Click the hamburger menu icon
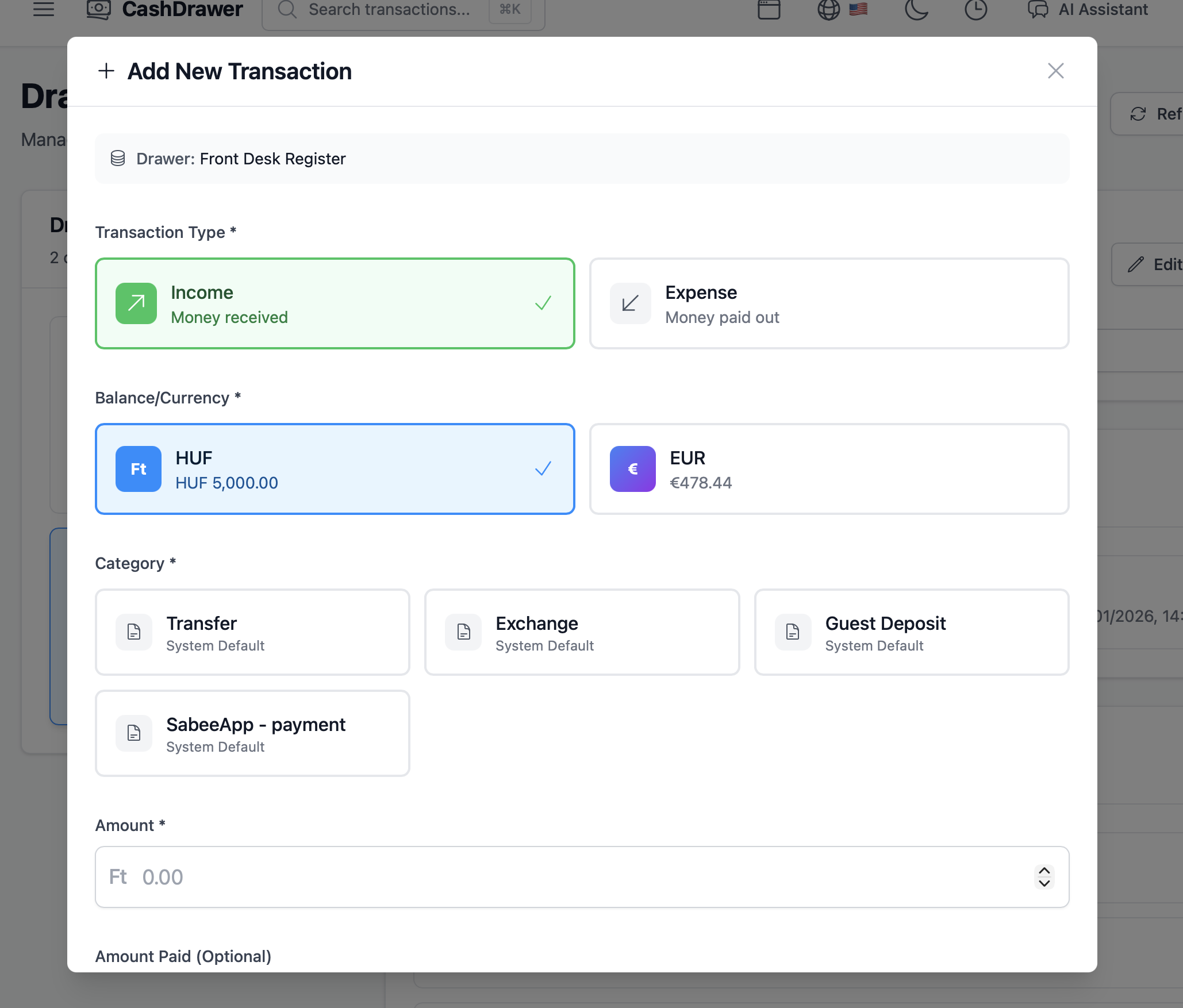This screenshot has width=1183, height=1008. click(44, 9)
